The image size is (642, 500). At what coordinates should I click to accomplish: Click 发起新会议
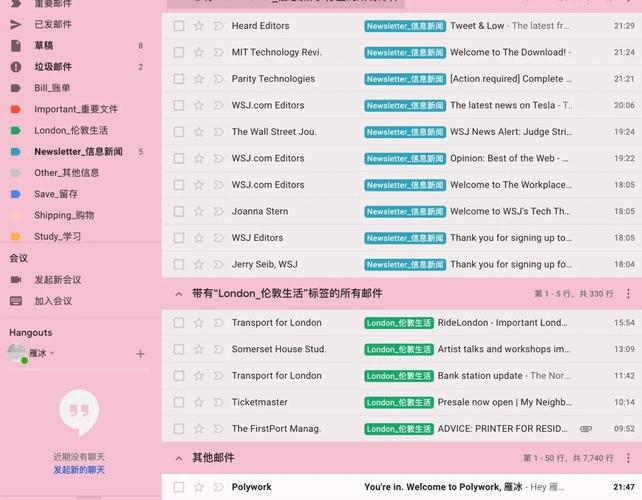pos(58,280)
